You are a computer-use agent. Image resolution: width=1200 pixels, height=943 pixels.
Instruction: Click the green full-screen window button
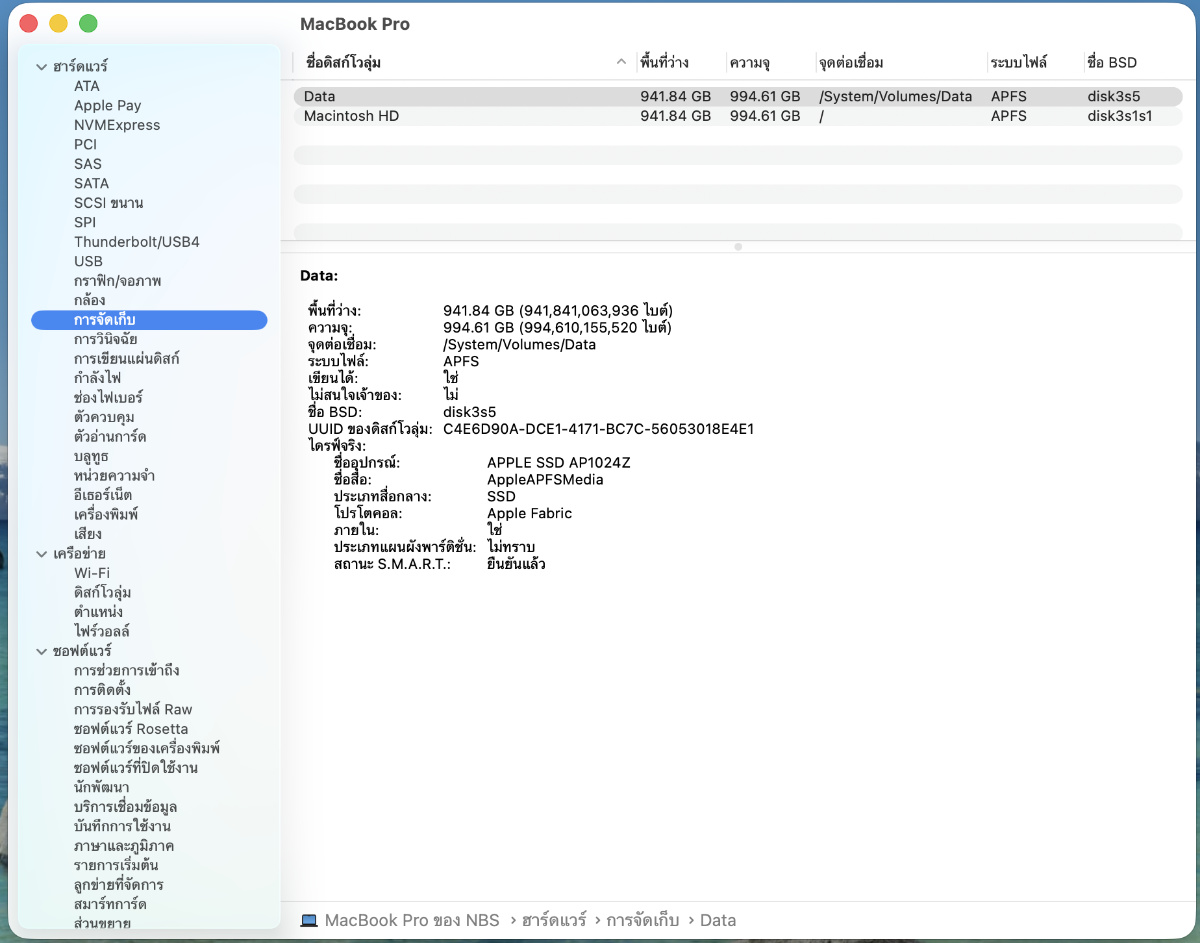(x=88, y=23)
